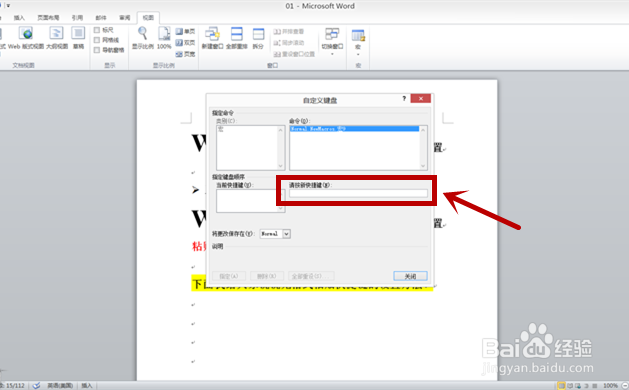
Task: Select the Normal.NewMacros command entry
Action: coord(355,129)
